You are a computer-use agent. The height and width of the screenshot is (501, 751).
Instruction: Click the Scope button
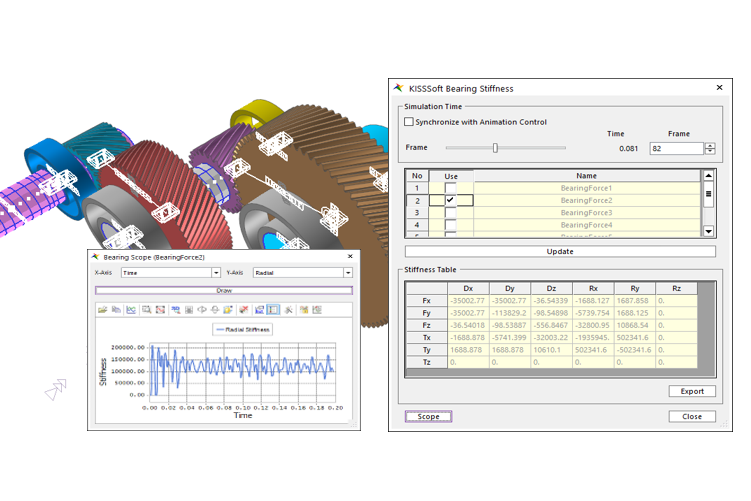click(x=428, y=417)
